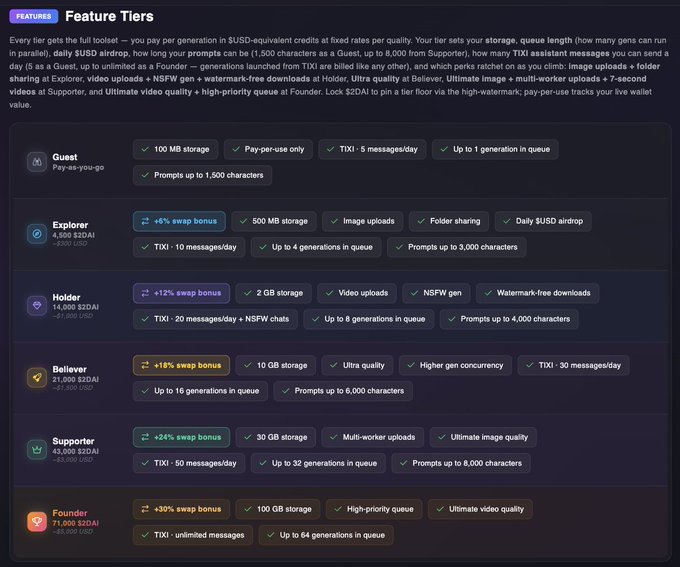Click the Video uploads chip
The height and width of the screenshot is (567, 680).
[x=357, y=293]
